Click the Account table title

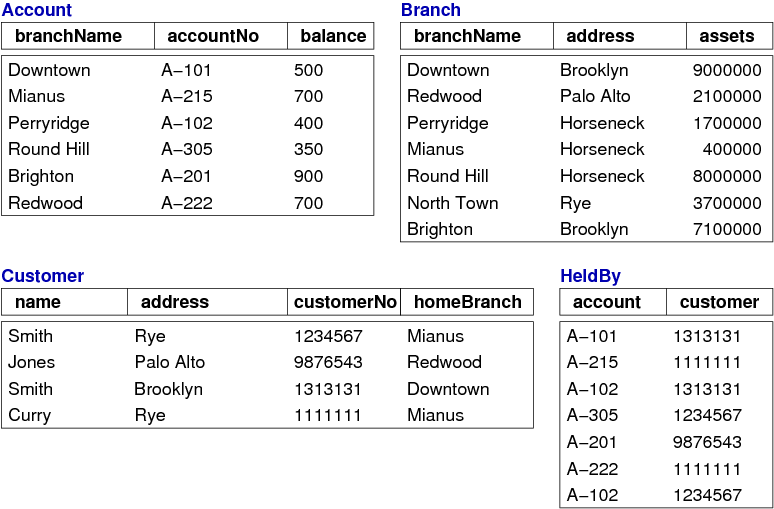point(37,10)
